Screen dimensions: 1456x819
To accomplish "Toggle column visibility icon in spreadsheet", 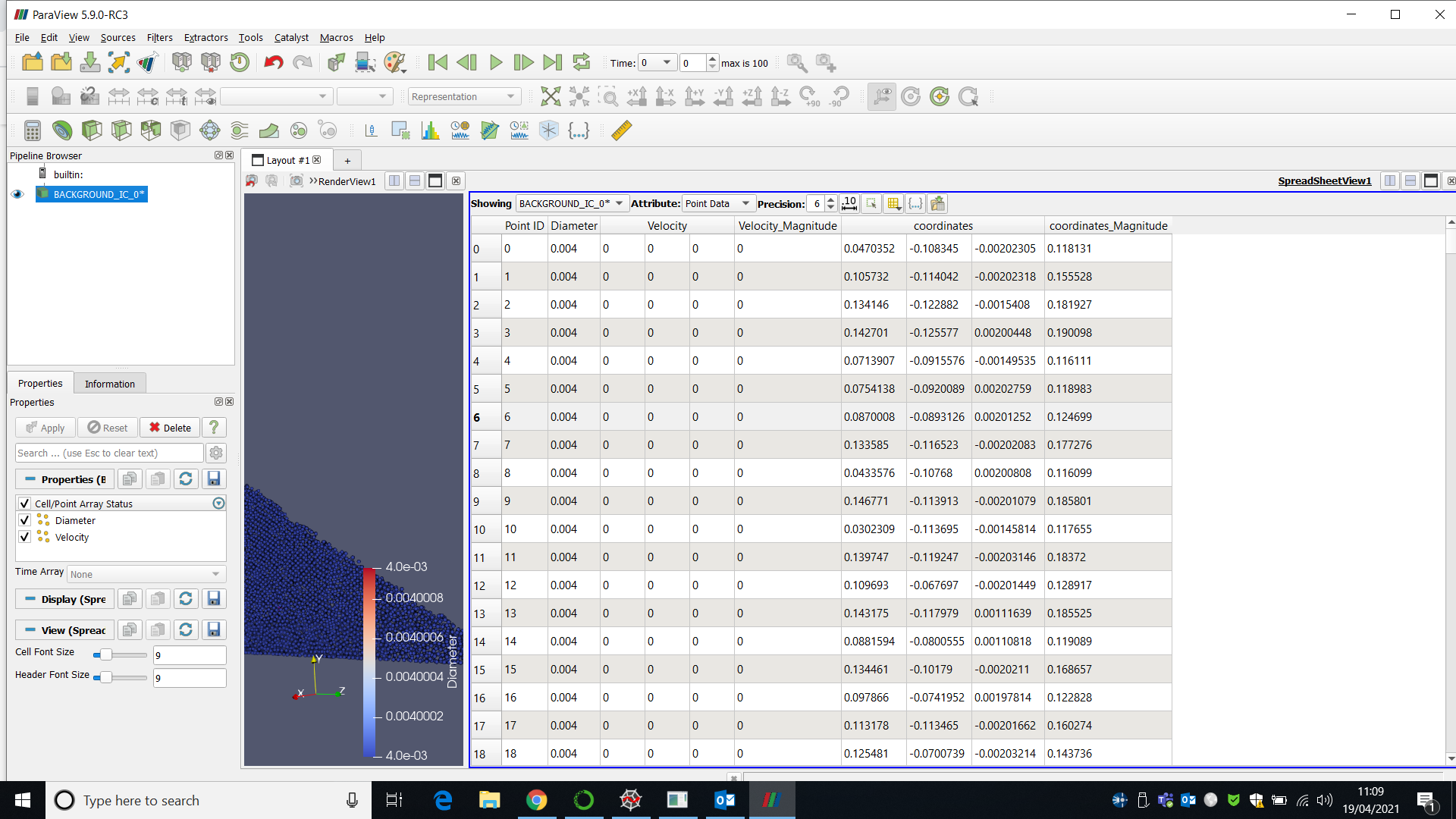I will (894, 203).
